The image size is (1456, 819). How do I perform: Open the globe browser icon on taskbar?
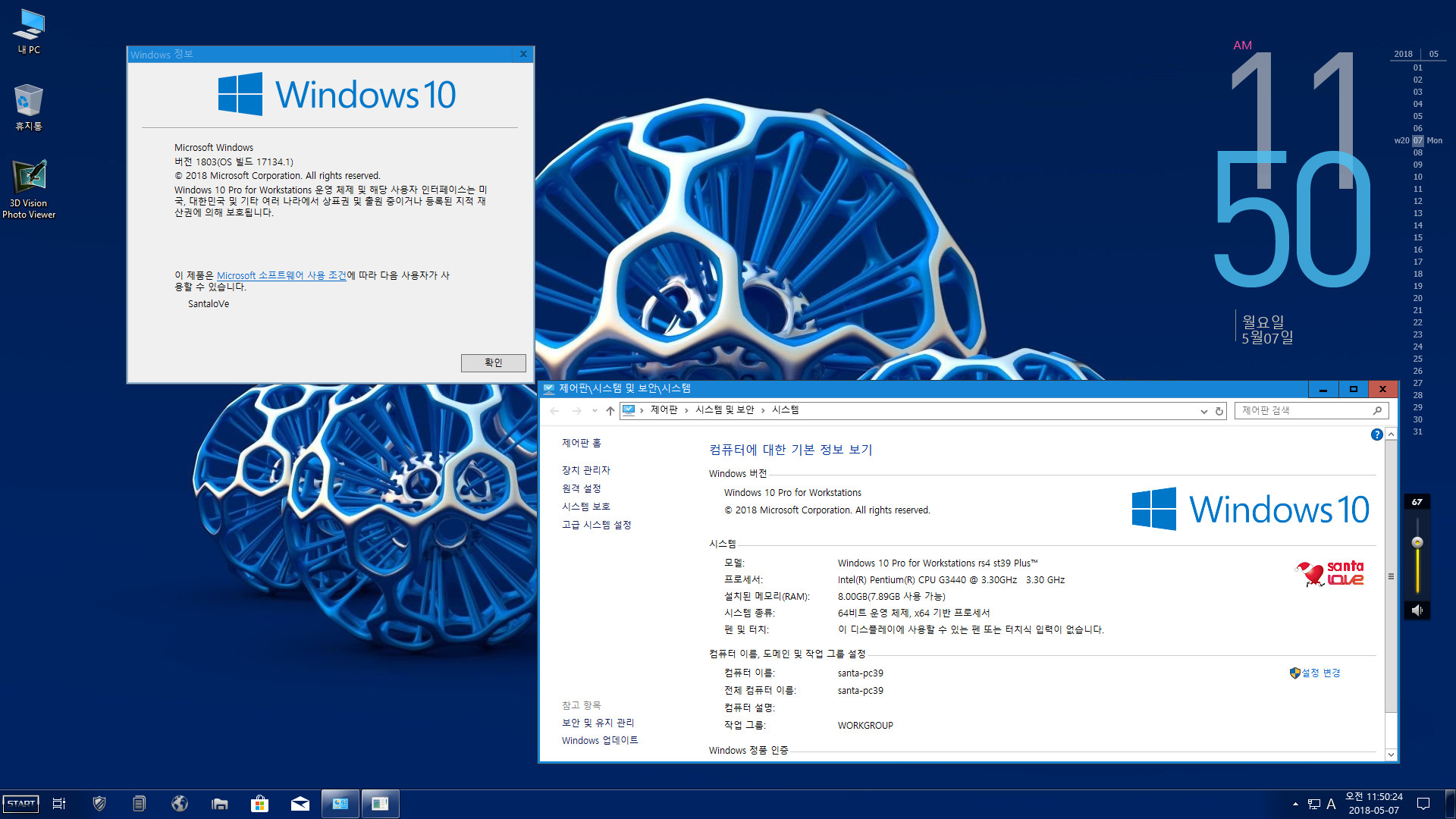(x=180, y=804)
